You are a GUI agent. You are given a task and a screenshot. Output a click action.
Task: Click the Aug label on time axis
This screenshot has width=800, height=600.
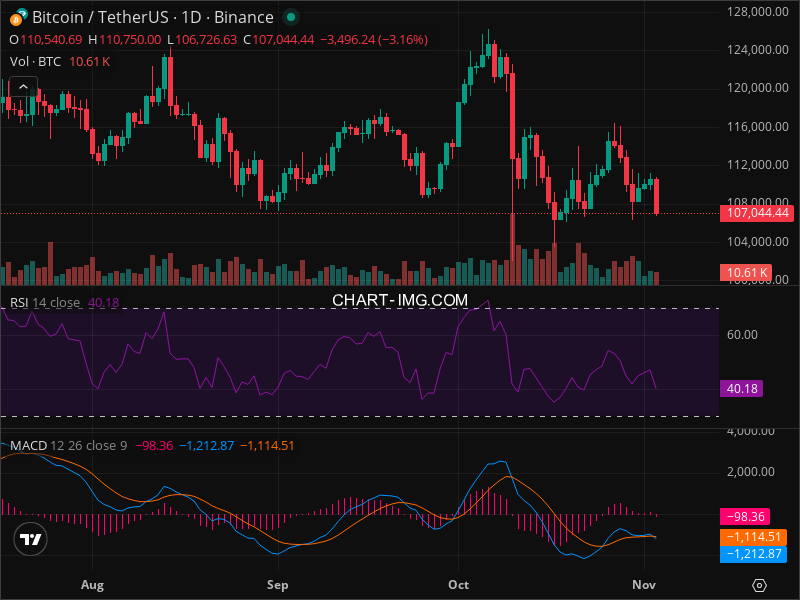[93, 583]
